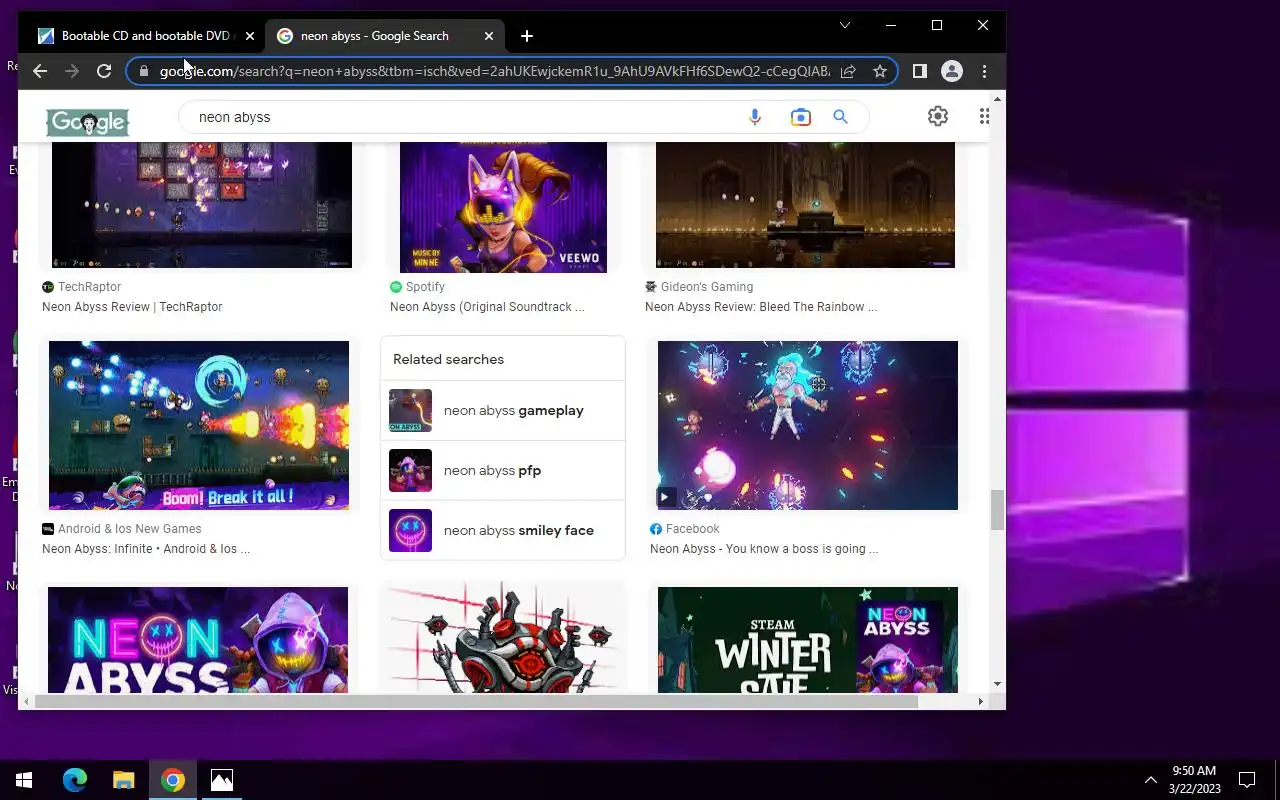The height and width of the screenshot is (800, 1280).
Task: Open Neon Abyss Review: Bleed The Rainbow link
Action: 761,307
